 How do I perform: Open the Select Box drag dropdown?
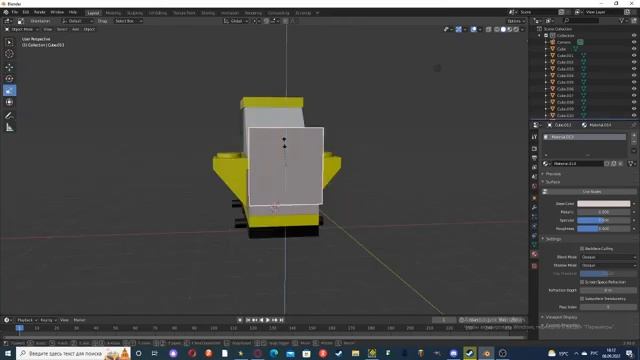(128, 21)
